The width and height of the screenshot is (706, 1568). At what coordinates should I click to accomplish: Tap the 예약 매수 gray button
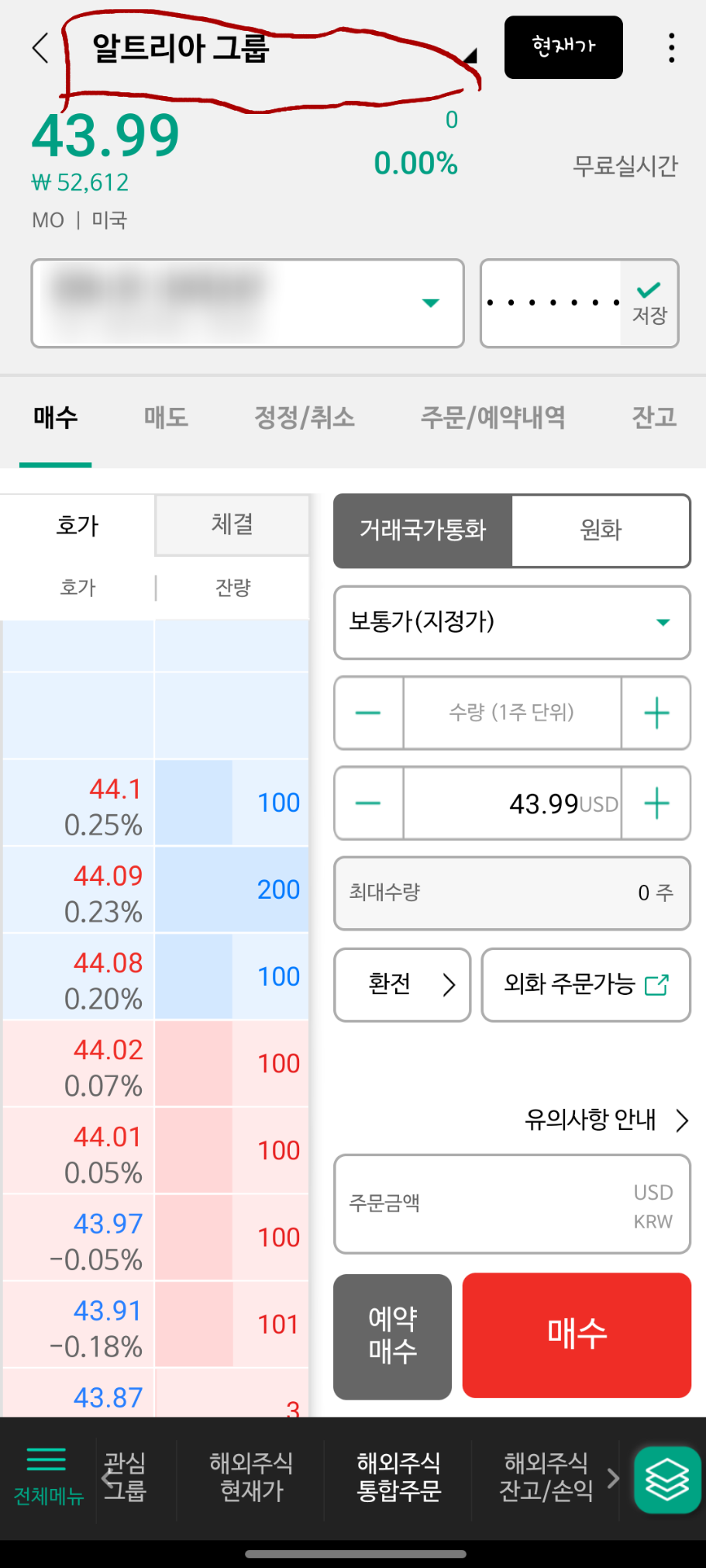(393, 1336)
